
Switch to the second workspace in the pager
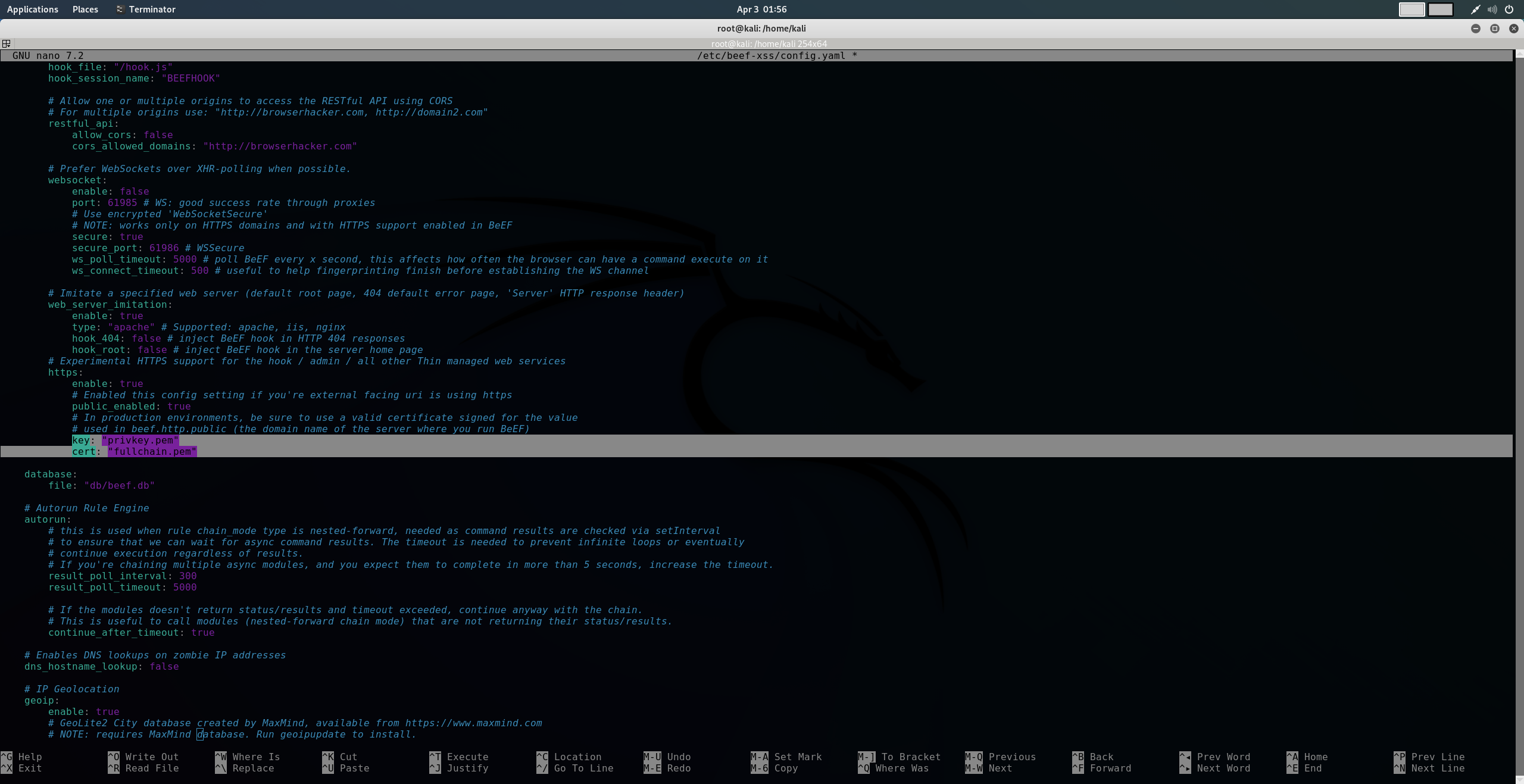coord(1441,10)
